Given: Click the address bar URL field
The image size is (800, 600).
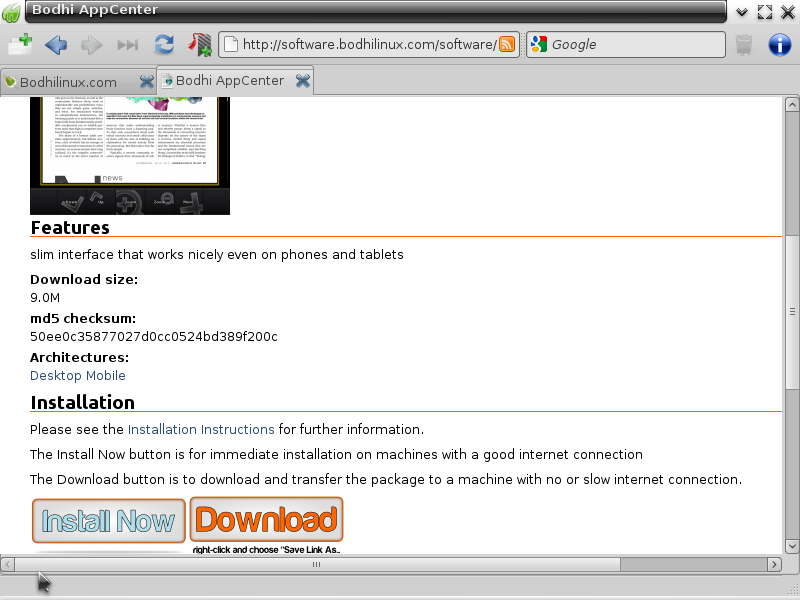Looking at the screenshot, I should click(x=369, y=44).
